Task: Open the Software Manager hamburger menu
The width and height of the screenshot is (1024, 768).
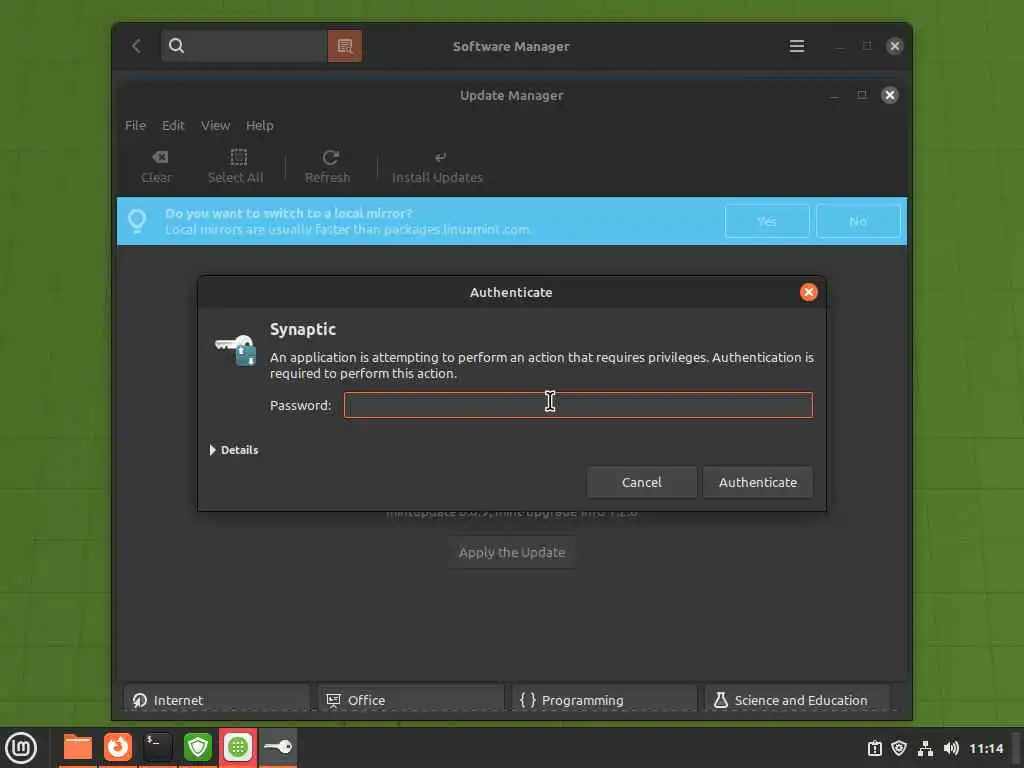Action: pyautogui.click(x=797, y=46)
